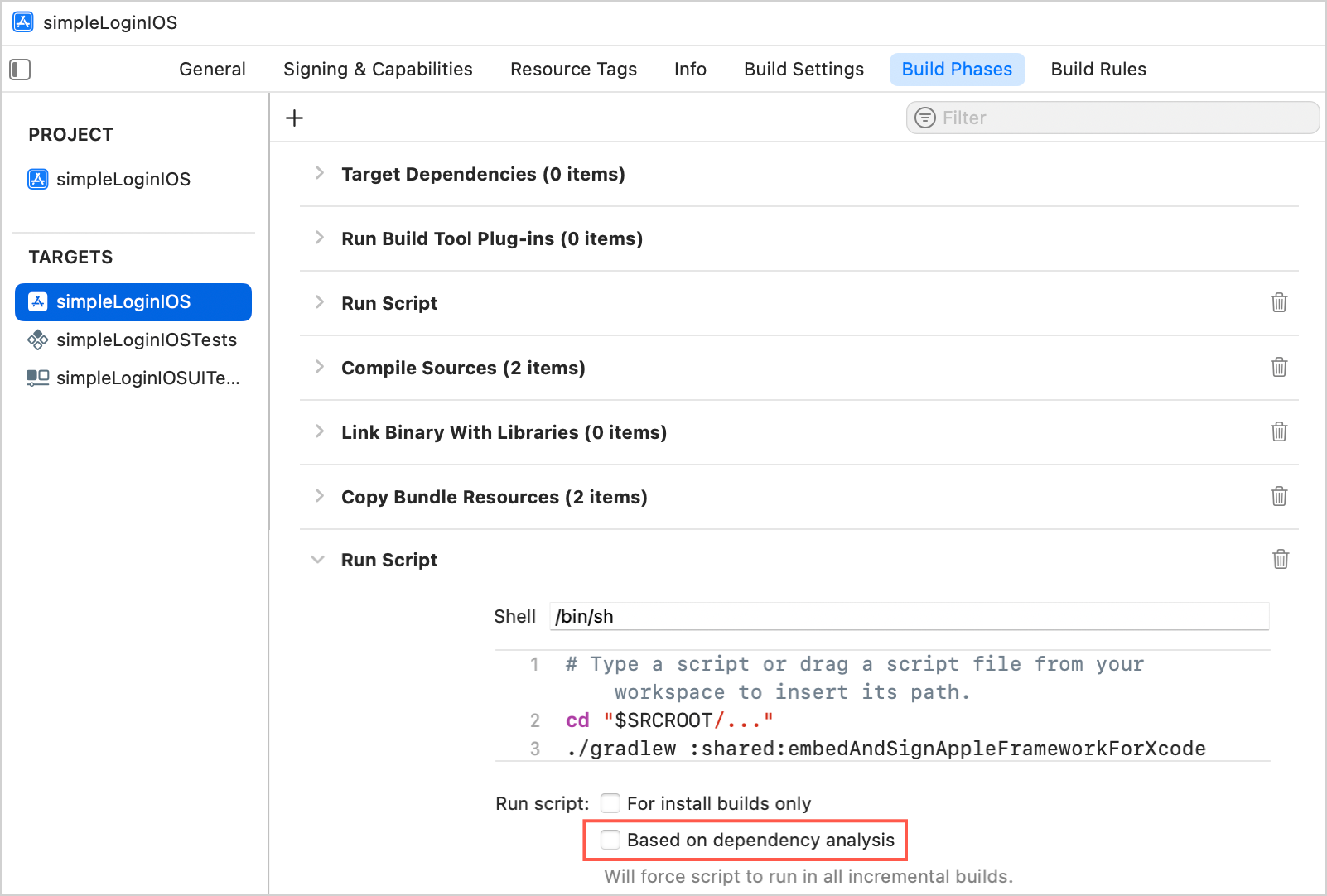Collapse the expanded Run Script section

(x=317, y=559)
